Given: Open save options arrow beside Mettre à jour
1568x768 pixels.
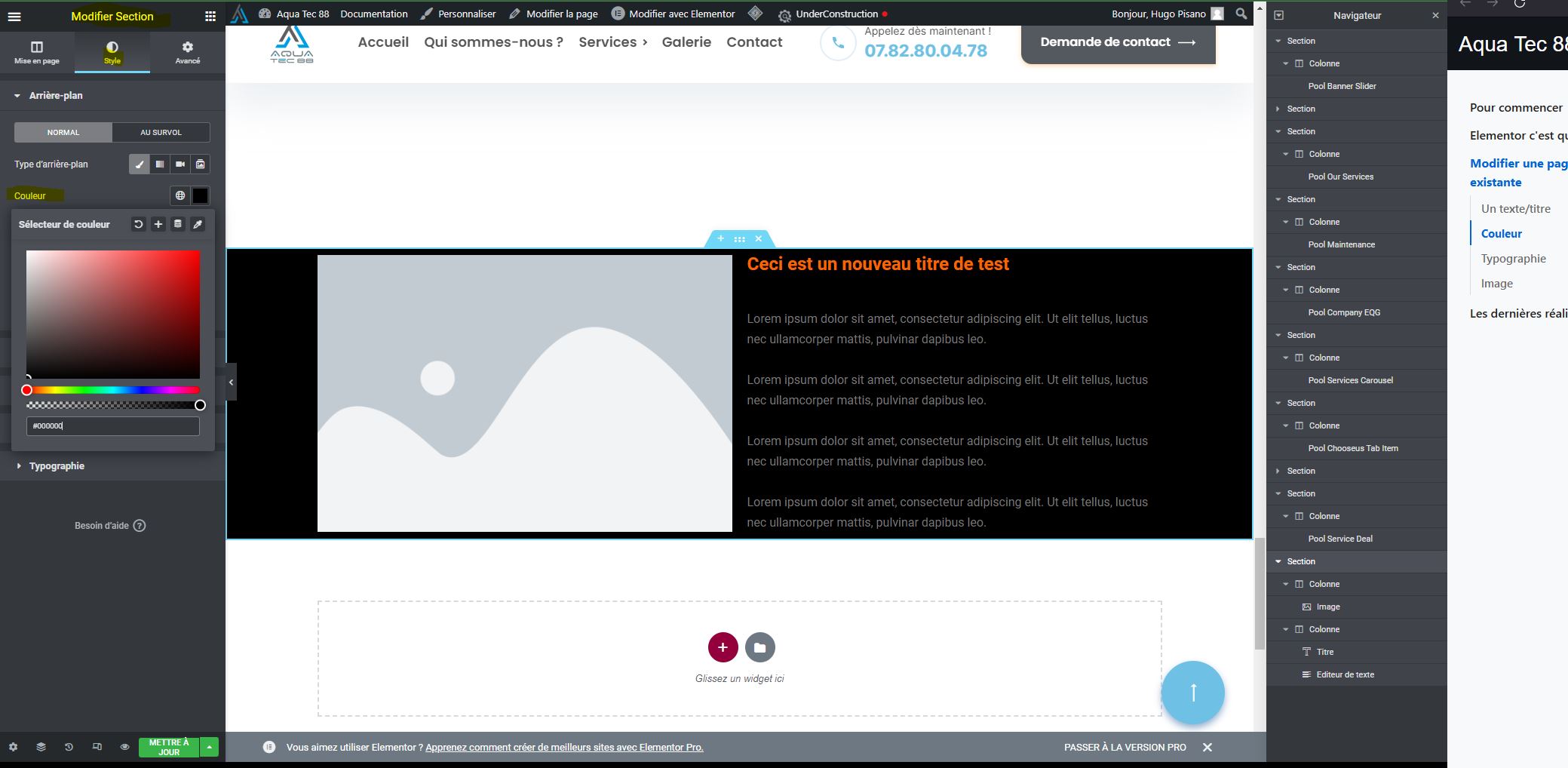Looking at the screenshot, I should pos(209,747).
